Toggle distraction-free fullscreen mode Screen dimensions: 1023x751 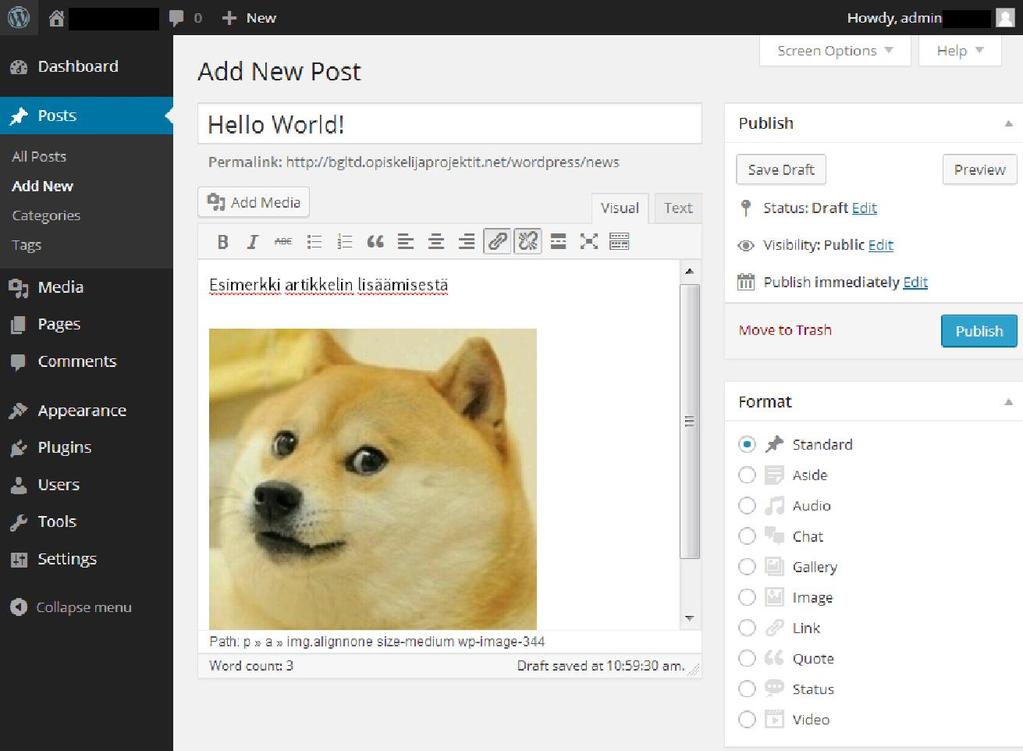coord(589,242)
